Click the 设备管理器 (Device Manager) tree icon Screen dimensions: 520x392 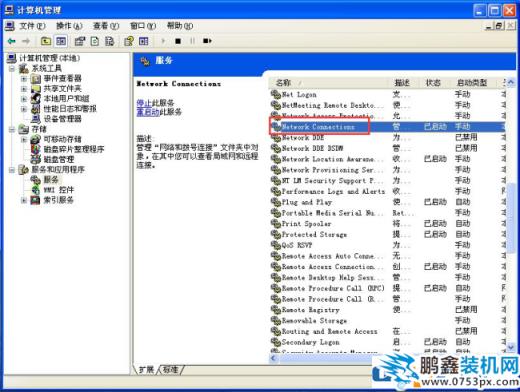[x=36, y=119]
